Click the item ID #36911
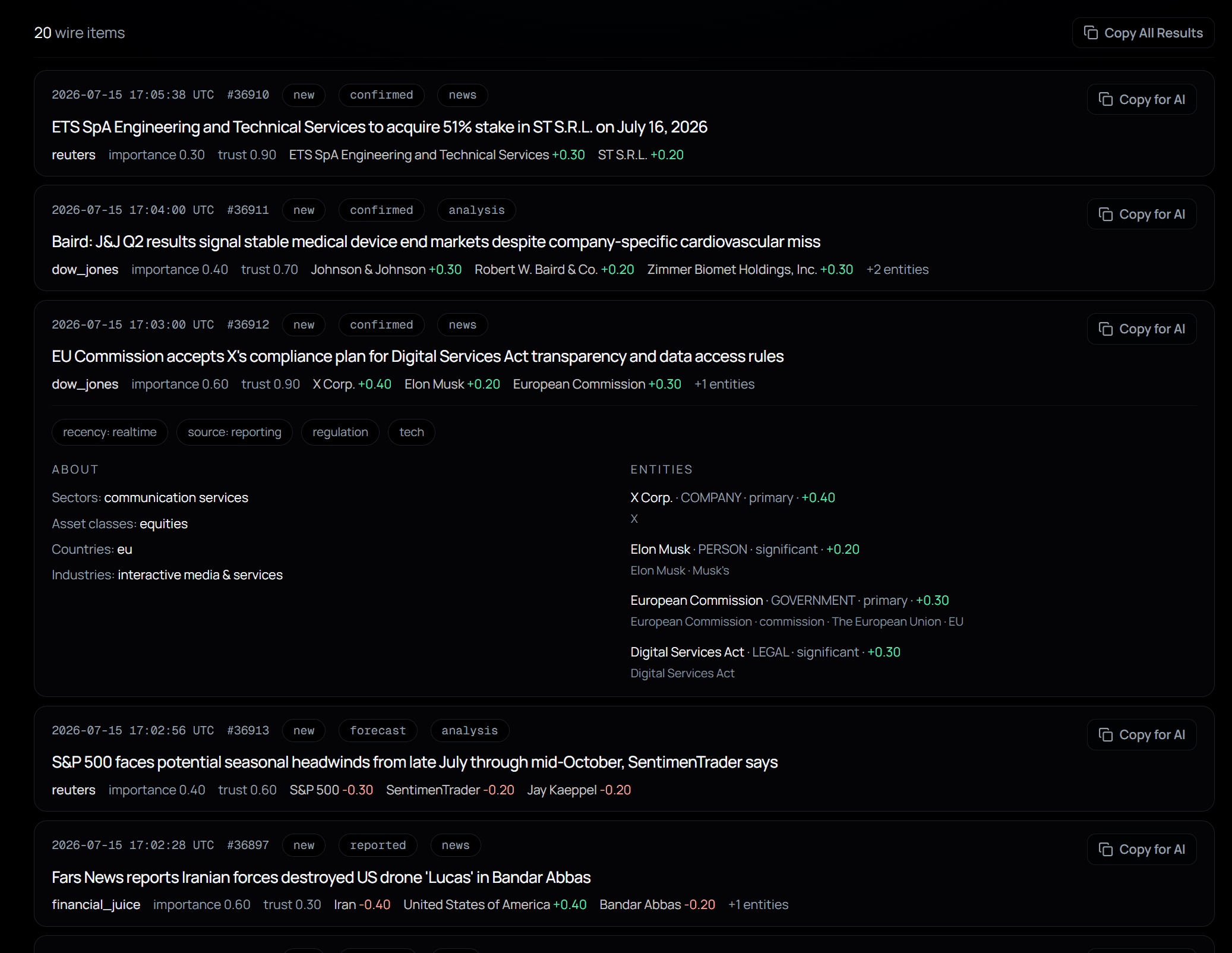The width and height of the screenshot is (1232, 953). (x=248, y=210)
